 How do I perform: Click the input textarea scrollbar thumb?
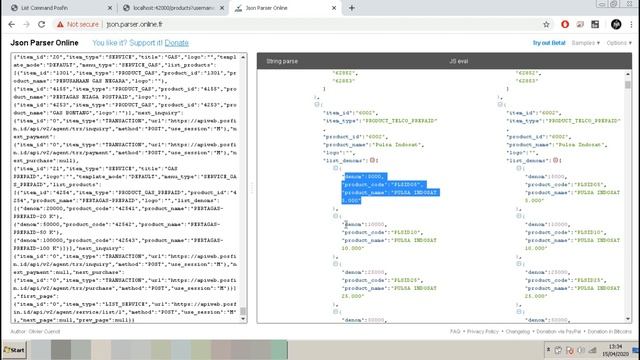click(x=243, y=311)
